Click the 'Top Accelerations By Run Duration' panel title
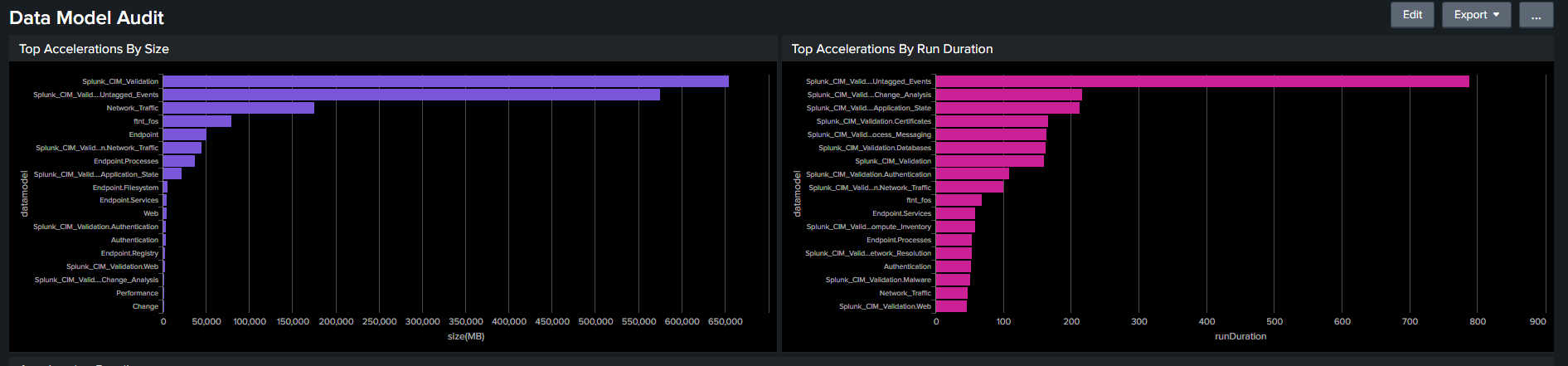The width and height of the screenshot is (1568, 366). pos(892,49)
